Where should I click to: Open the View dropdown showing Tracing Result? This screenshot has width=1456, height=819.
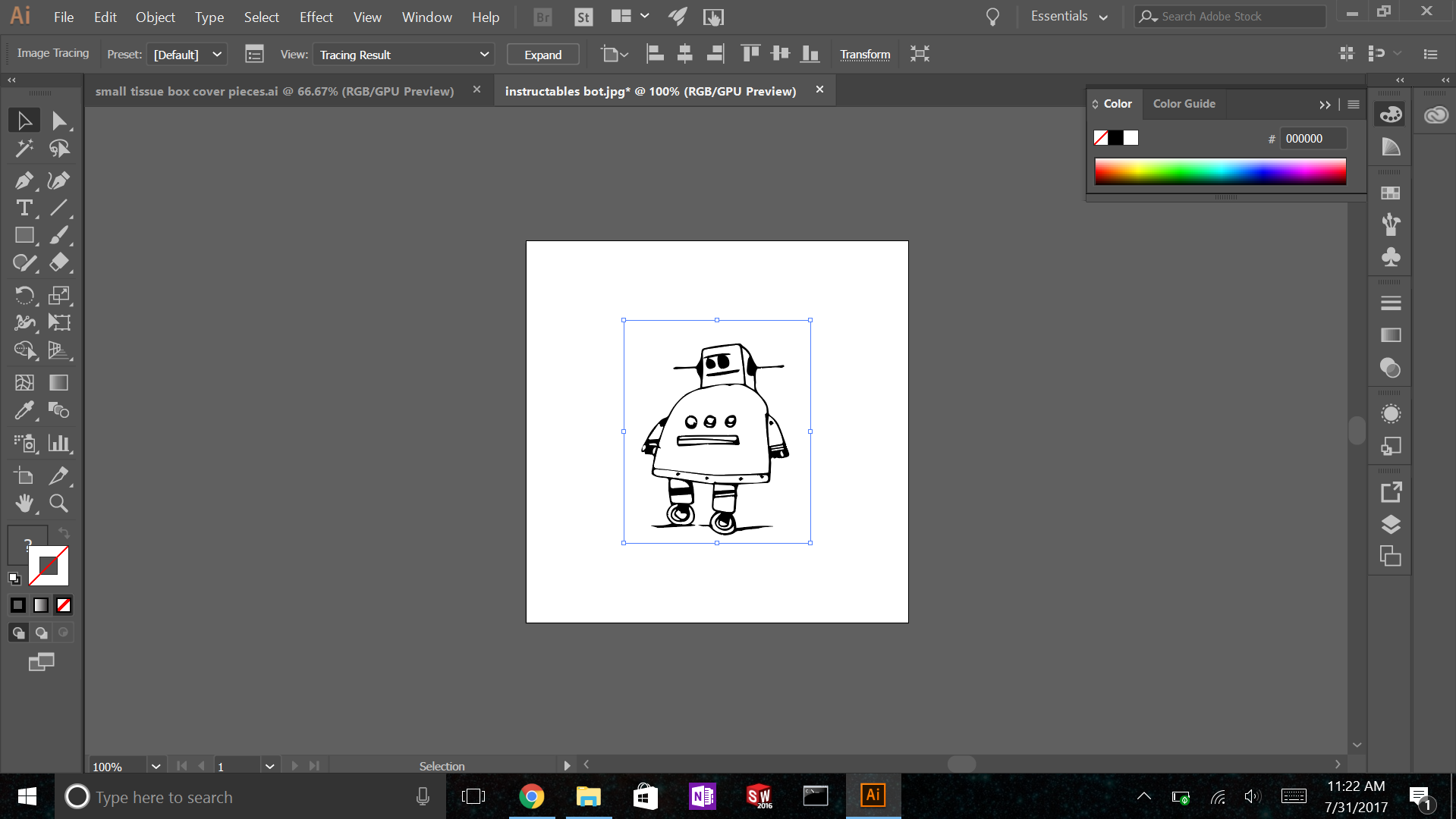(x=404, y=55)
